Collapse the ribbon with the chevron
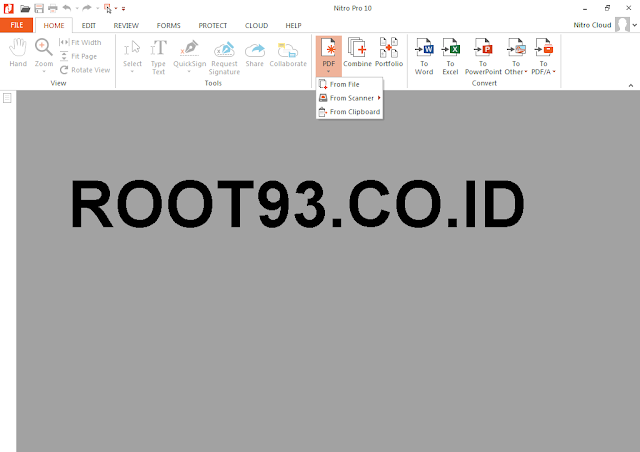Screen dimensions: 640x452 (x=631, y=85)
